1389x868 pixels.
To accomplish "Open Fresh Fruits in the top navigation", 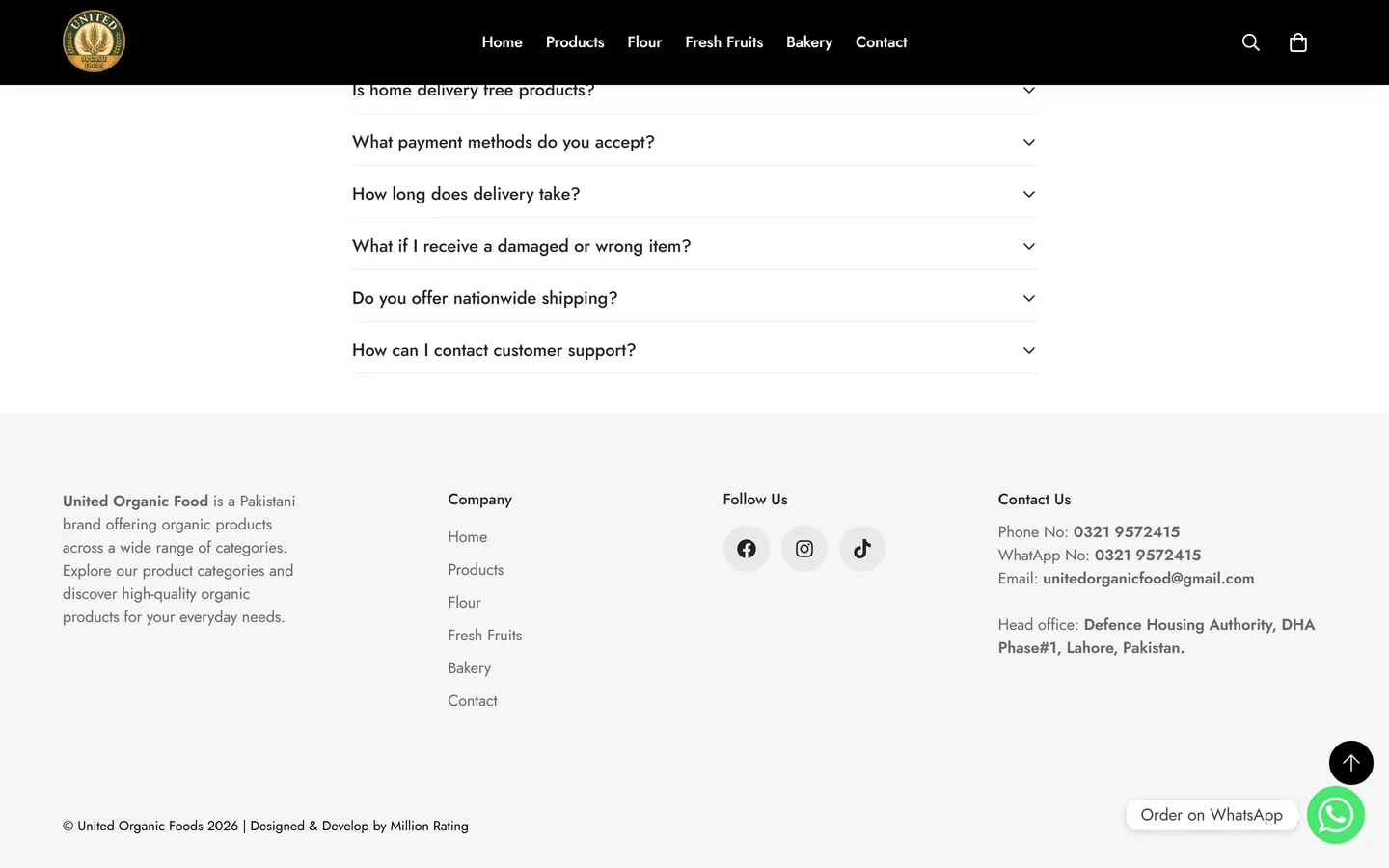I will 724,42.
